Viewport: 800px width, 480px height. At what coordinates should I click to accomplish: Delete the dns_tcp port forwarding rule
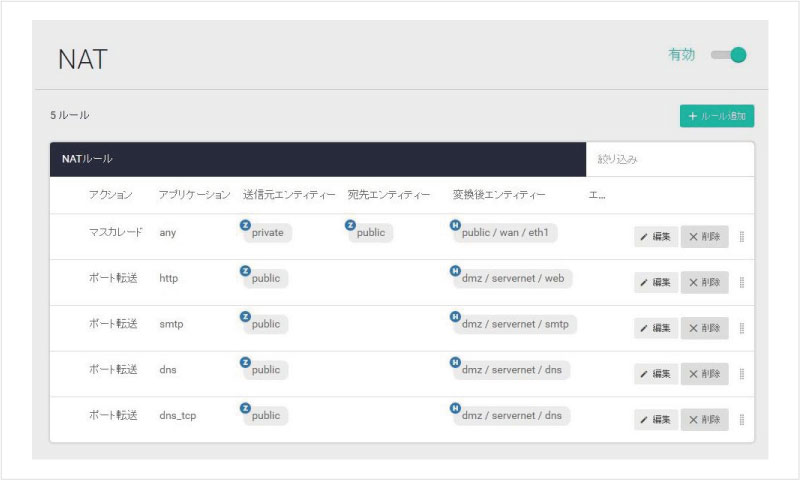pos(704,420)
